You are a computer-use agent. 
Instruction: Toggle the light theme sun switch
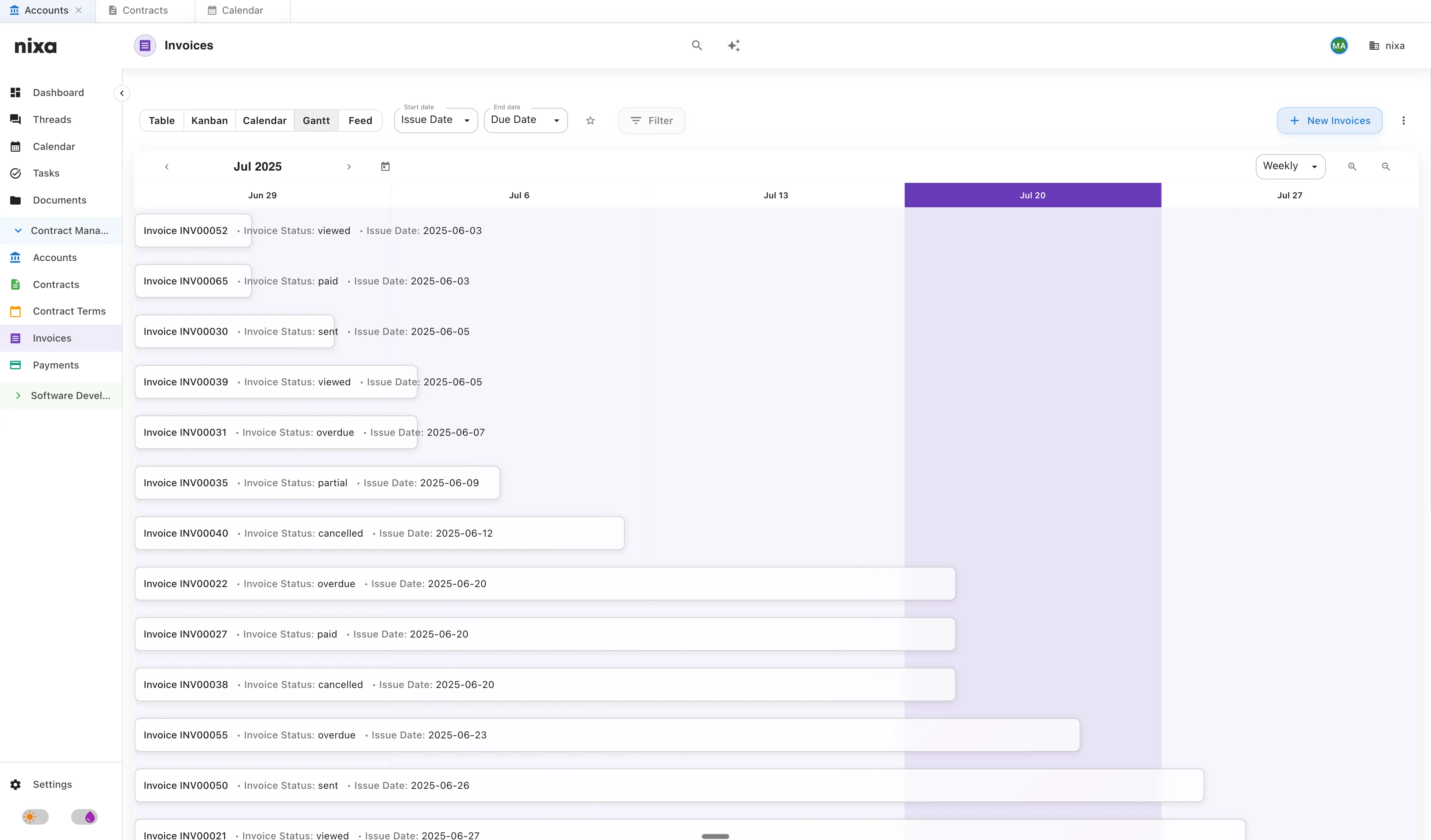pyautogui.click(x=35, y=817)
